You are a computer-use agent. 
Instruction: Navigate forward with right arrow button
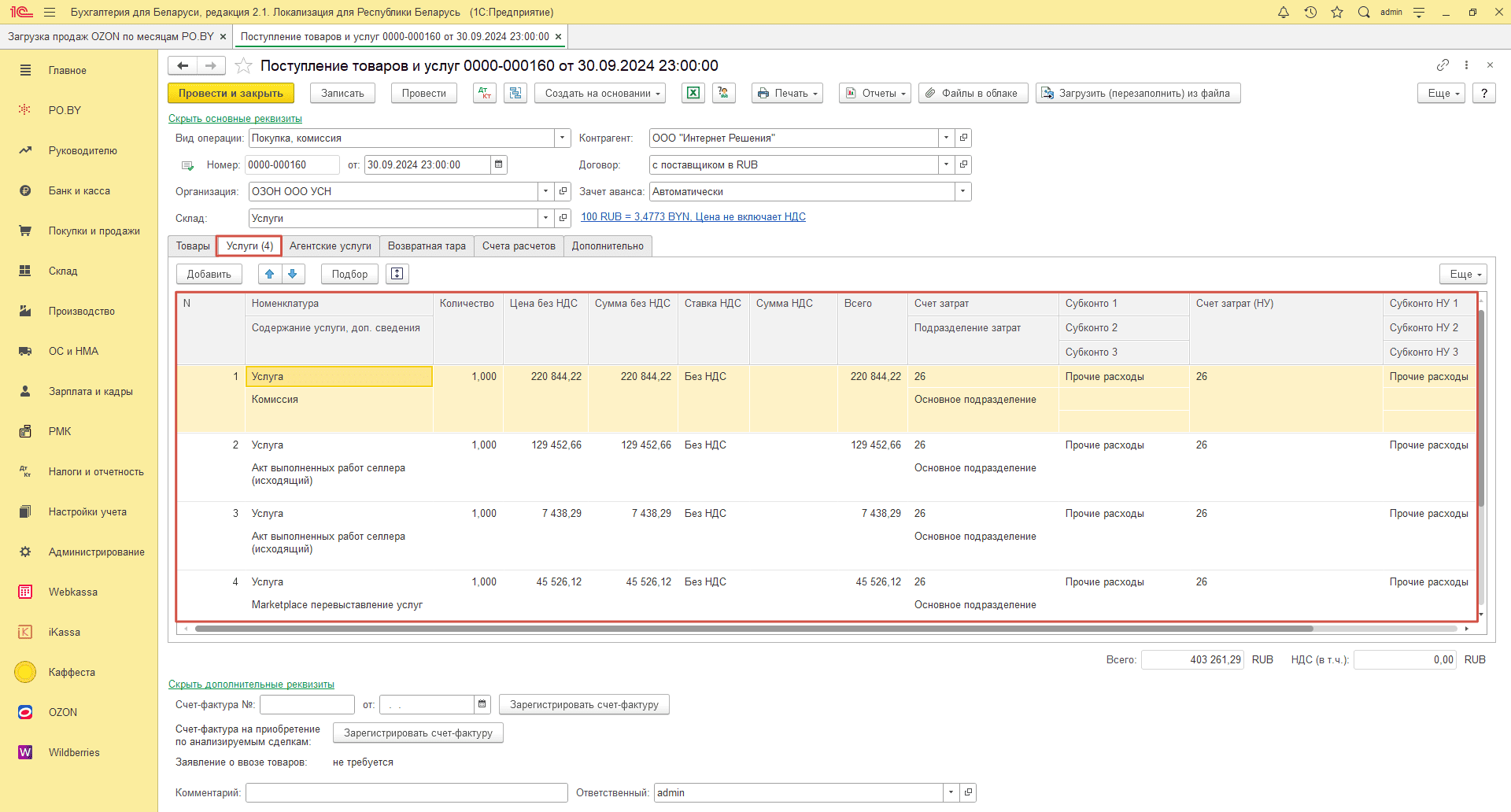[x=211, y=65]
